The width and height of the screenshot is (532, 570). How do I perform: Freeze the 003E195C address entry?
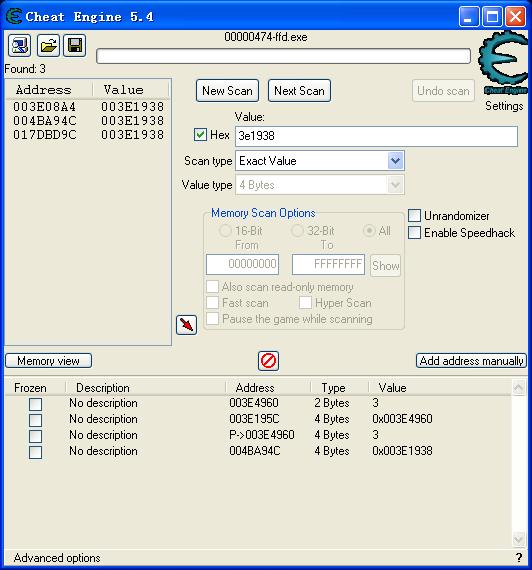(x=35, y=420)
